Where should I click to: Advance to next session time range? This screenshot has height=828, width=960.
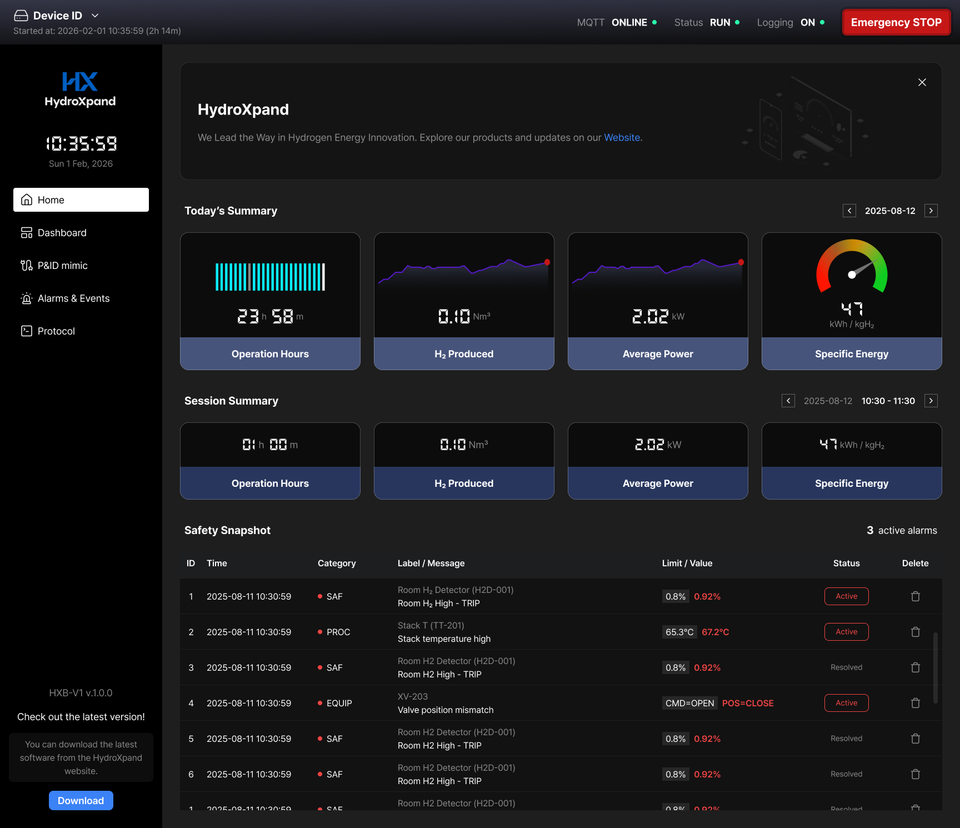click(931, 401)
